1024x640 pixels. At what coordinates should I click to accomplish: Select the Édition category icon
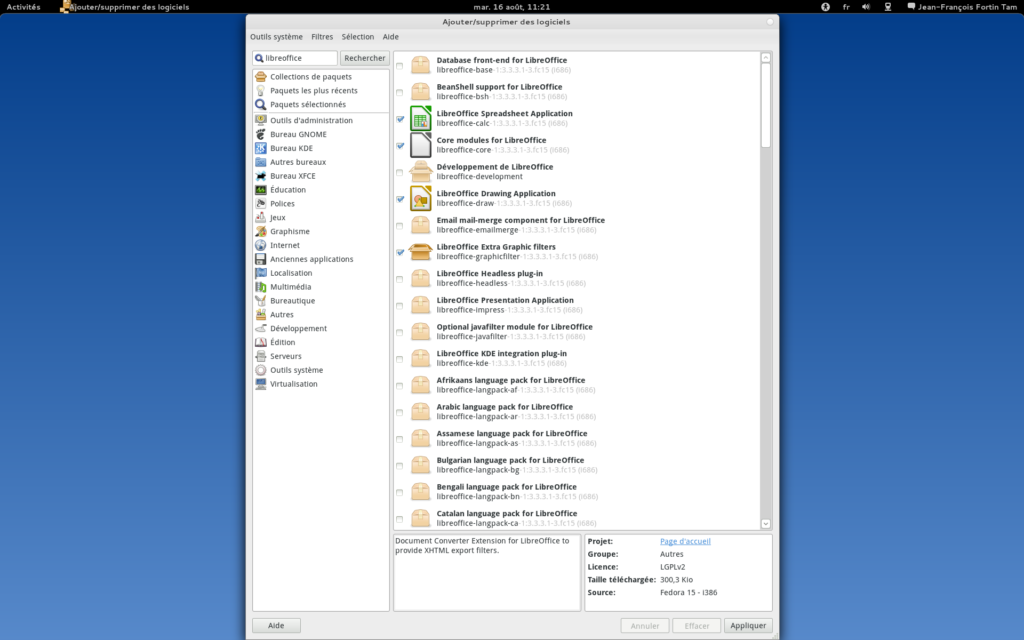261,342
